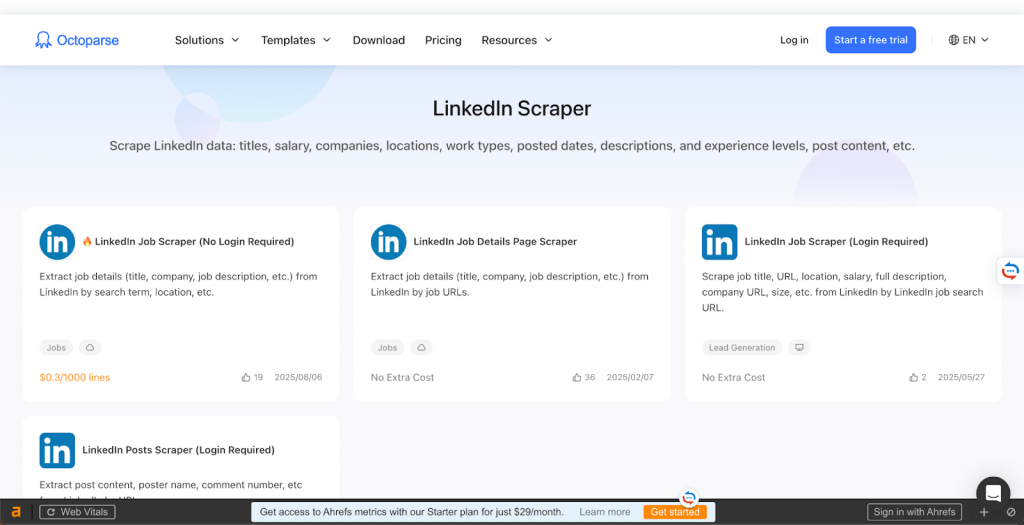Click floating sync widget at right edge
Viewport: 1024px width, 525px height.
click(1010, 270)
